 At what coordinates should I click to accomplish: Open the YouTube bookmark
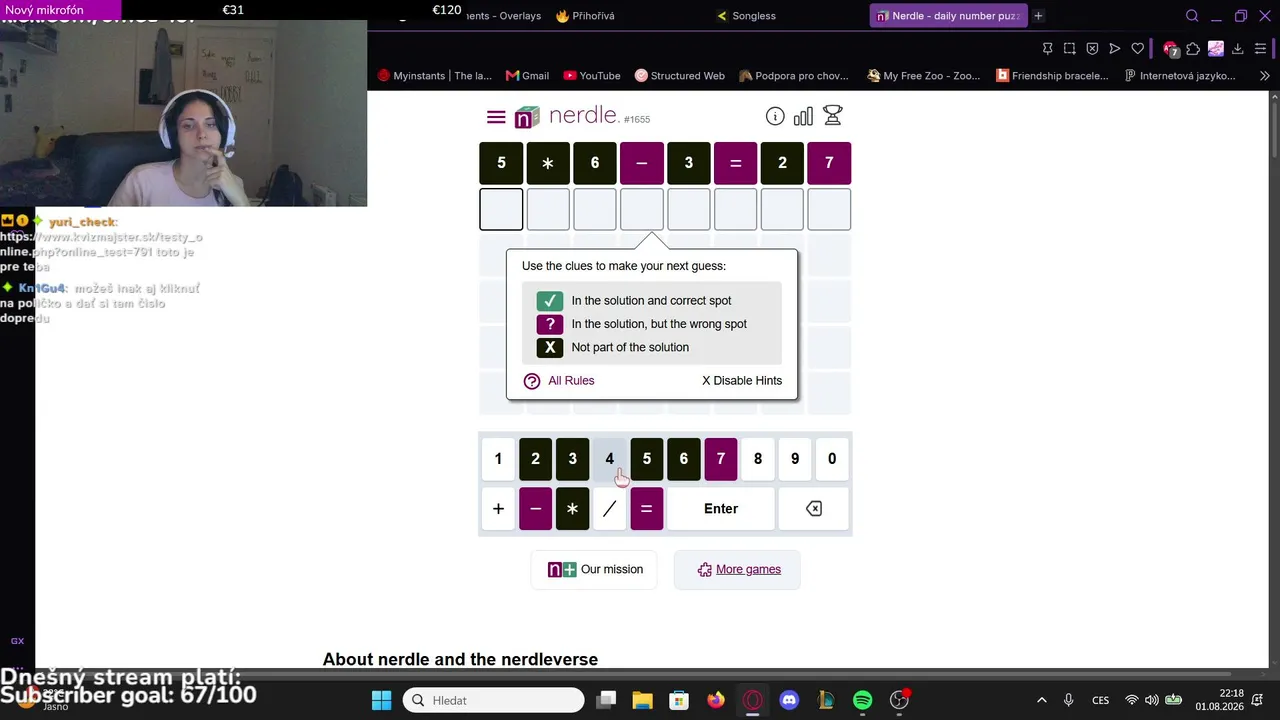(592, 76)
